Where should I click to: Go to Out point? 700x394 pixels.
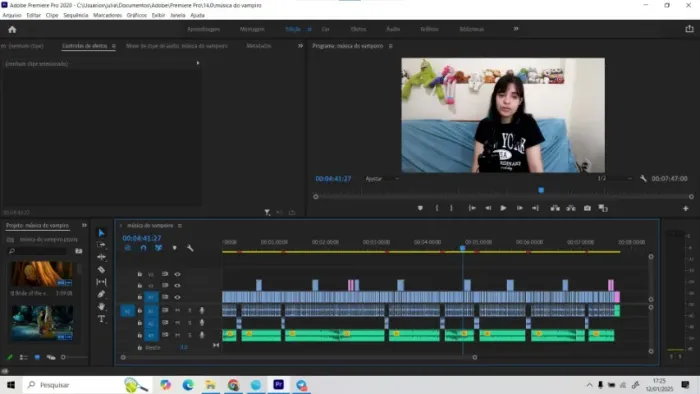535,208
